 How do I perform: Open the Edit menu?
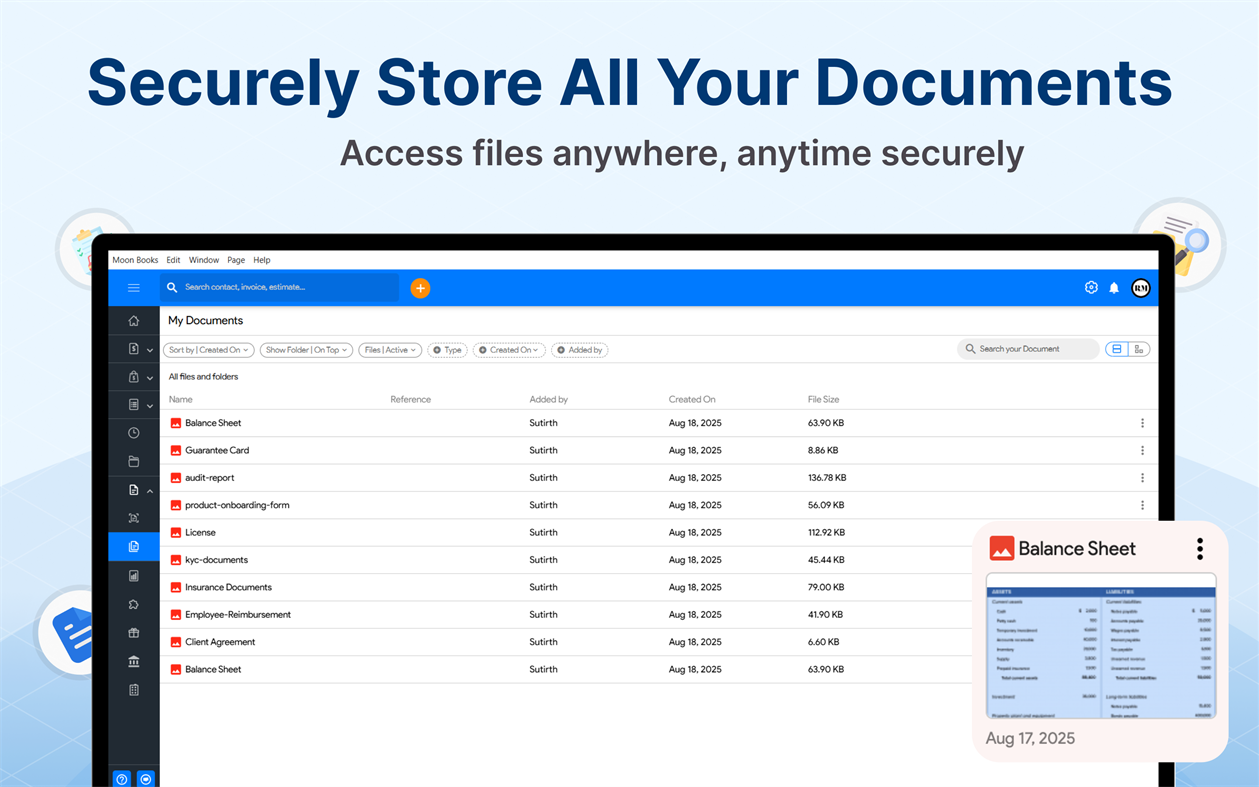[x=173, y=260]
